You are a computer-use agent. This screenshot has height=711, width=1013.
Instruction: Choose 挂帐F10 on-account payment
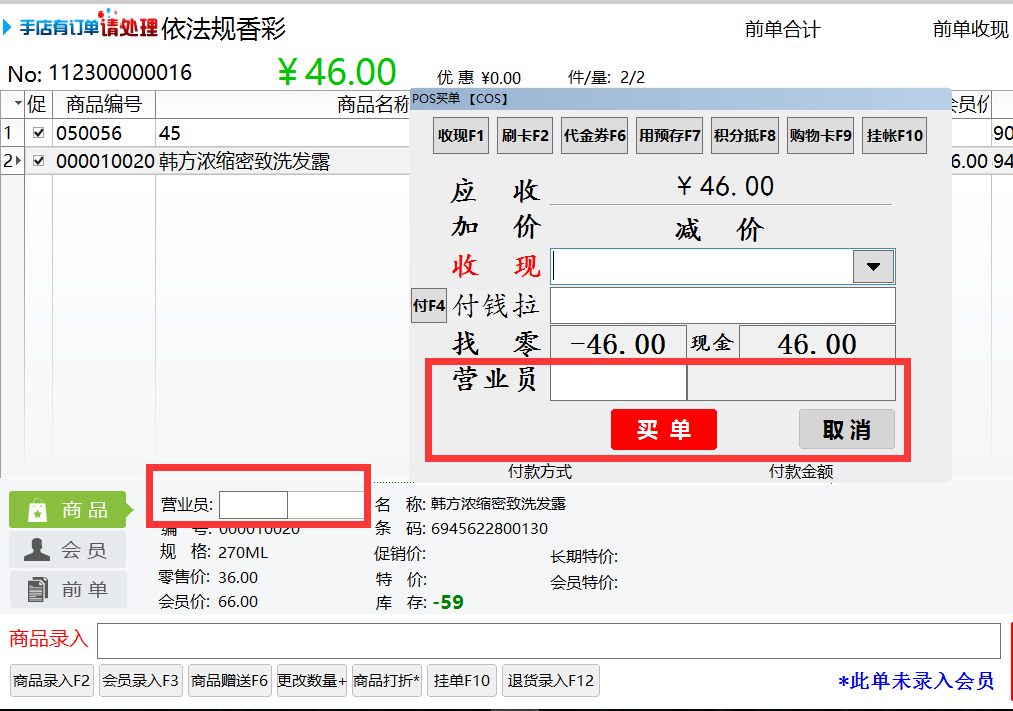(895, 136)
